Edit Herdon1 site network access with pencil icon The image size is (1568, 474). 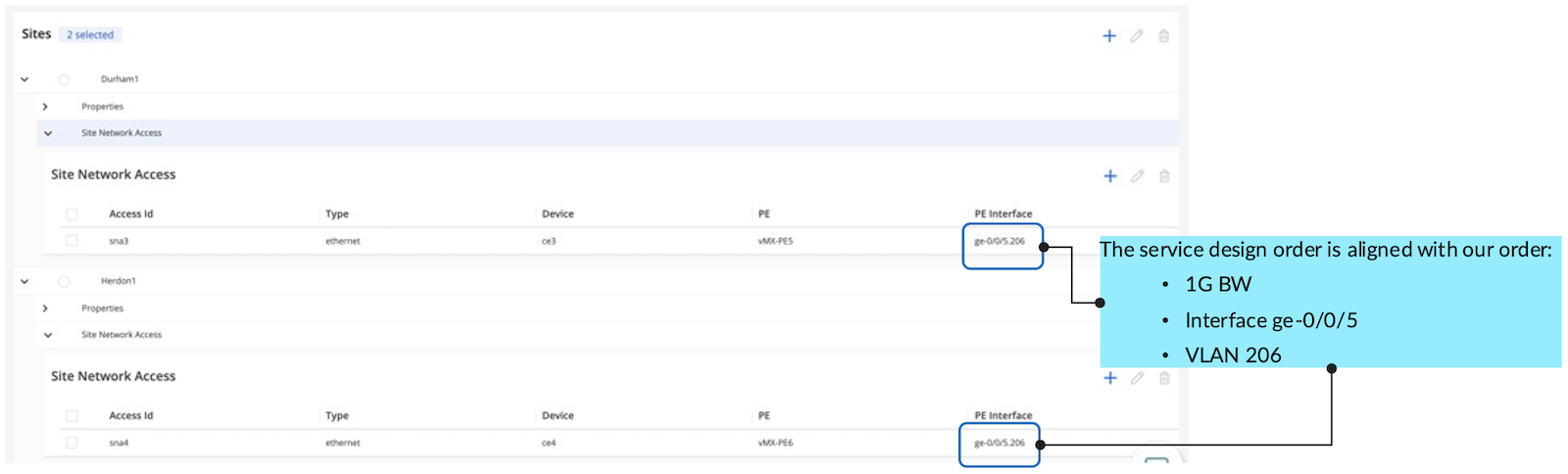(1138, 378)
